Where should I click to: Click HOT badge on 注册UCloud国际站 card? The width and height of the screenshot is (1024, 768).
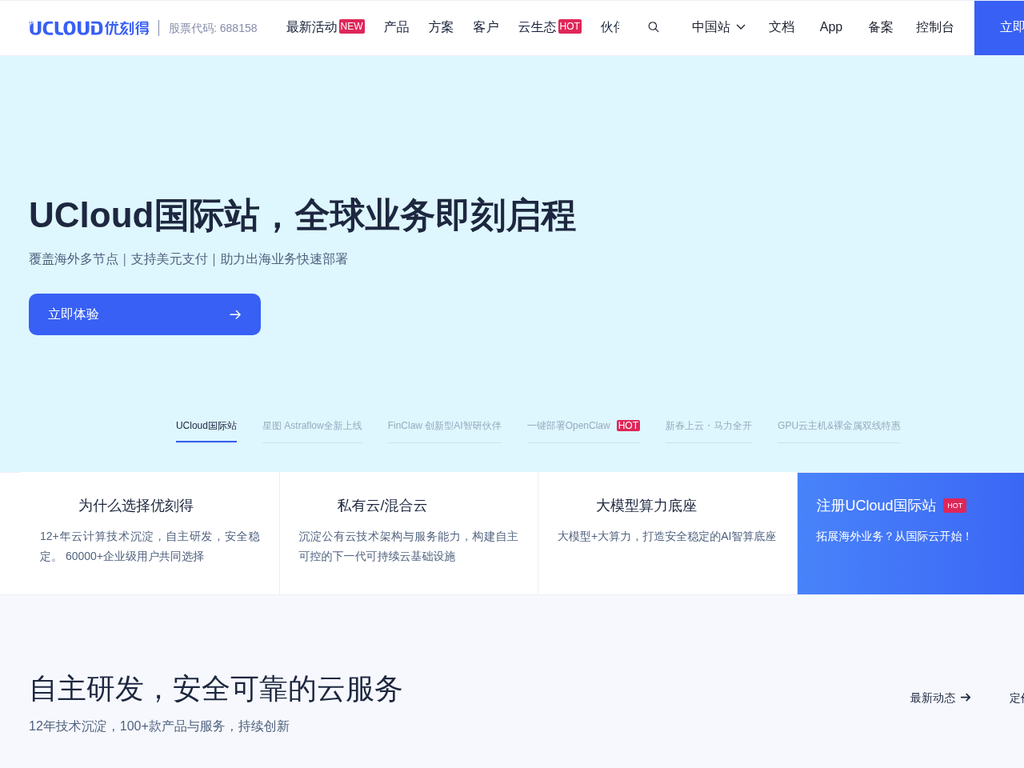pyautogui.click(x=955, y=505)
